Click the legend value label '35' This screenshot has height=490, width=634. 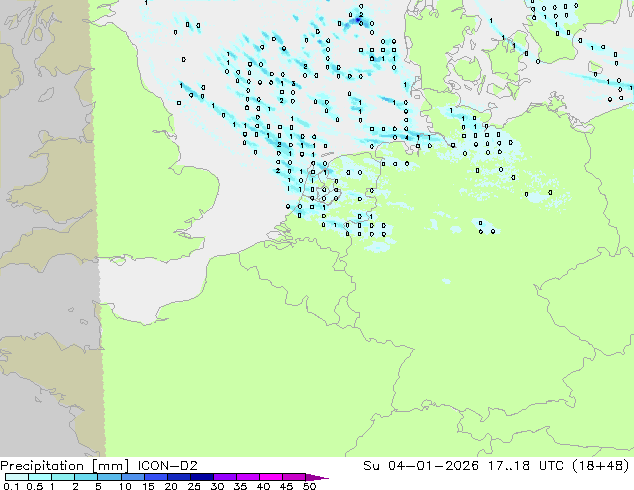240,486
